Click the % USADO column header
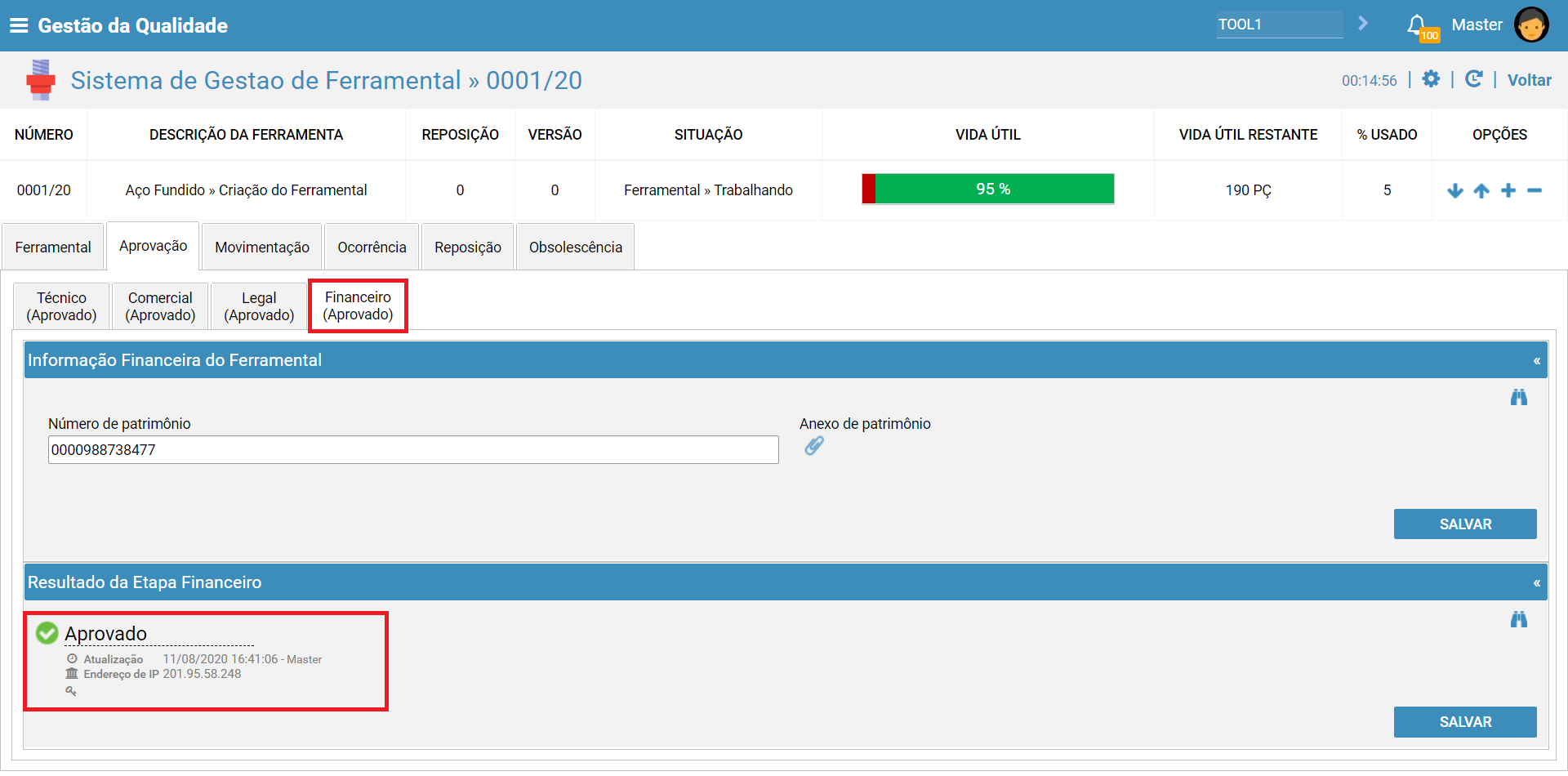The image size is (1568, 776). (1387, 135)
